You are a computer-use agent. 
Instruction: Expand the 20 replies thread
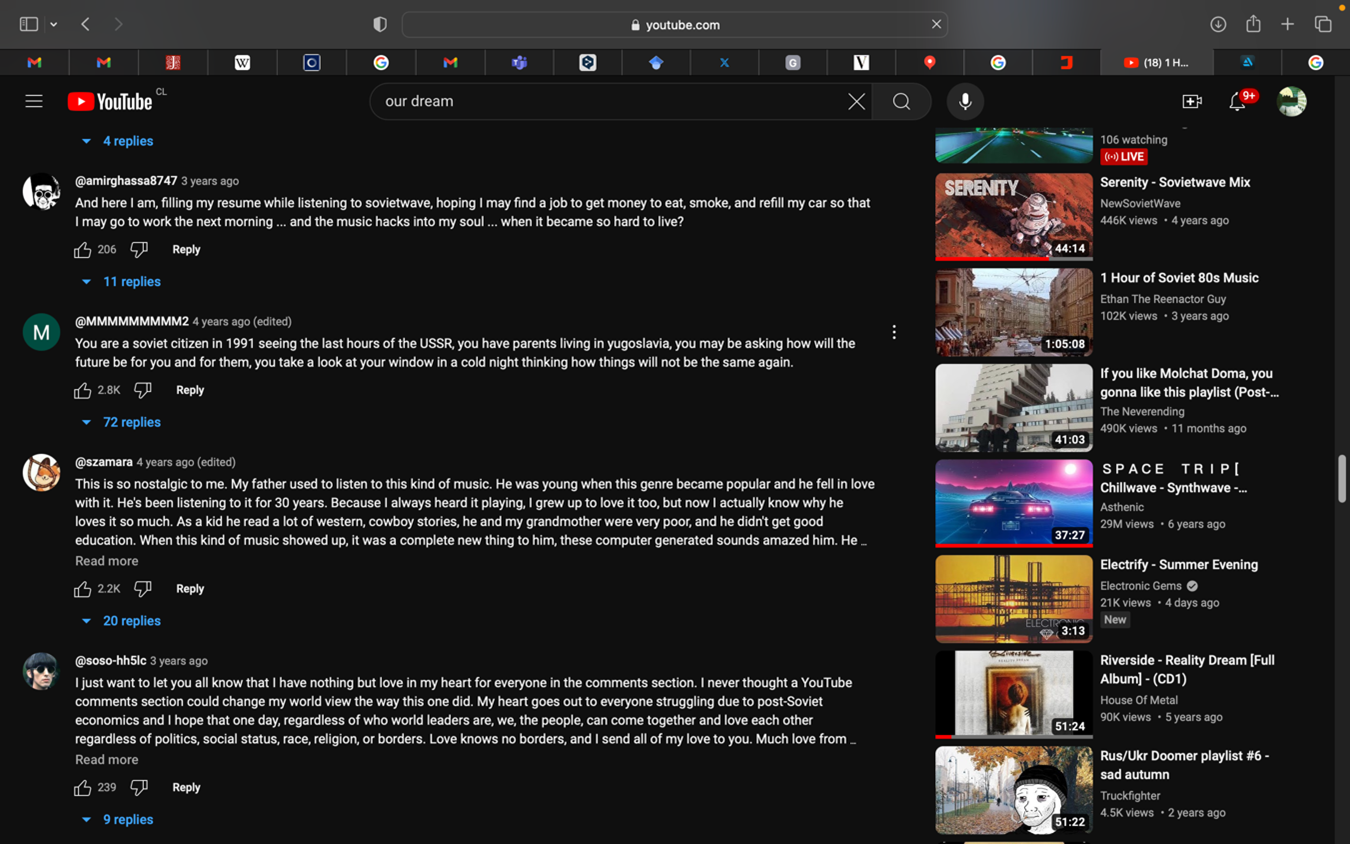pyautogui.click(x=121, y=621)
